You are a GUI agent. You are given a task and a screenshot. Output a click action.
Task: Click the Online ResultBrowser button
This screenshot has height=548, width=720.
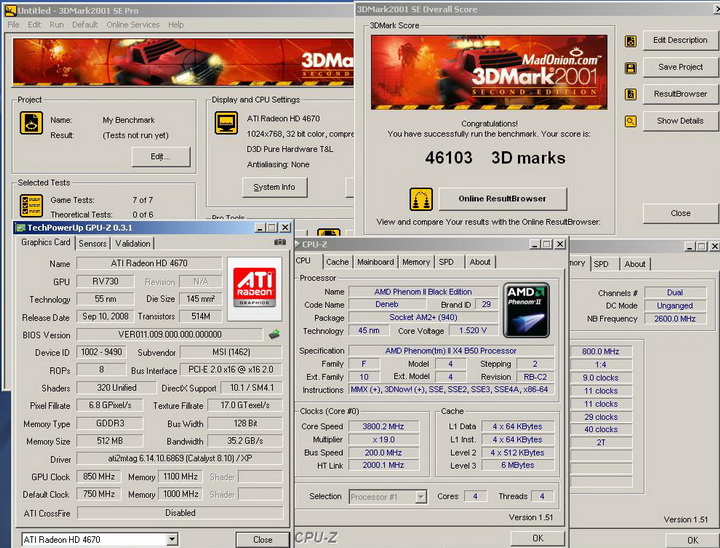click(x=502, y=199)
